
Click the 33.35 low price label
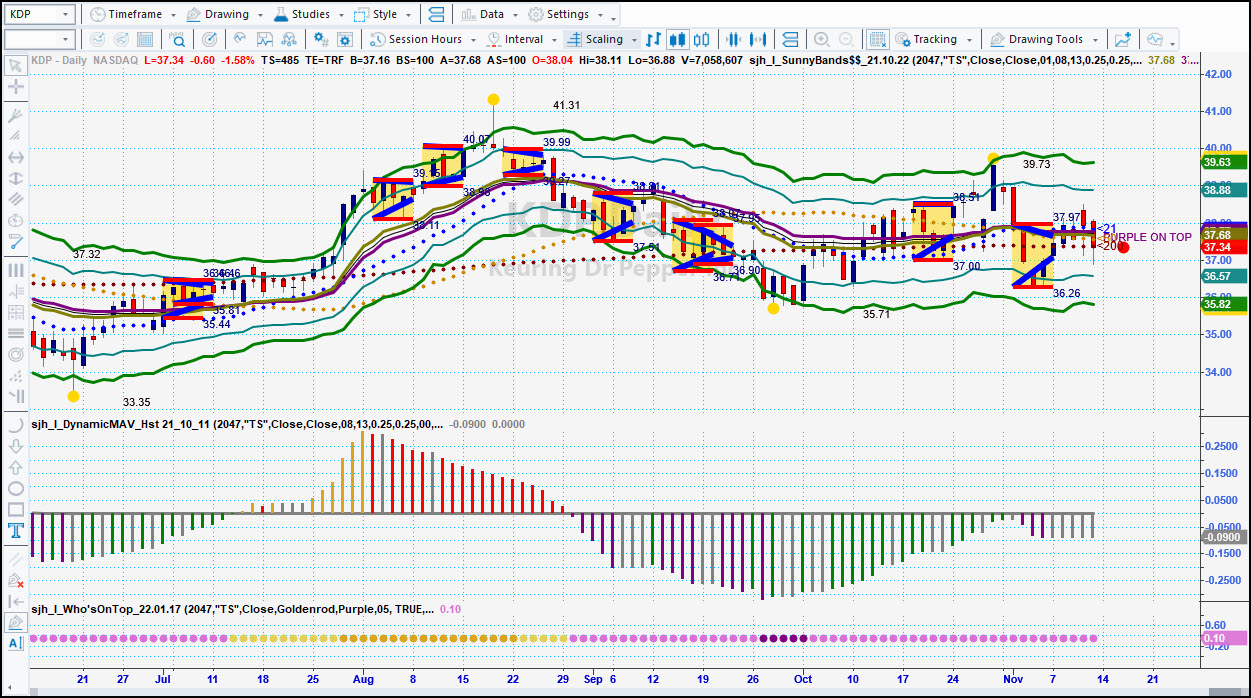pos(136,402)
